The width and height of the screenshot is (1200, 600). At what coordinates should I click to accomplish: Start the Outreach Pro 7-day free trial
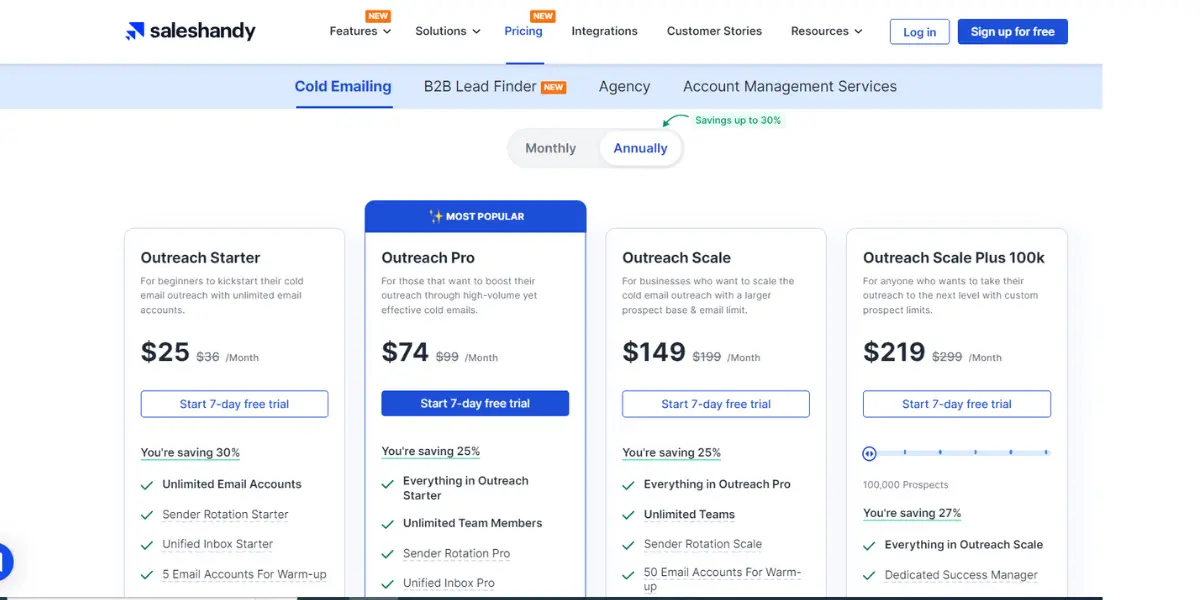tap(475, 404)
